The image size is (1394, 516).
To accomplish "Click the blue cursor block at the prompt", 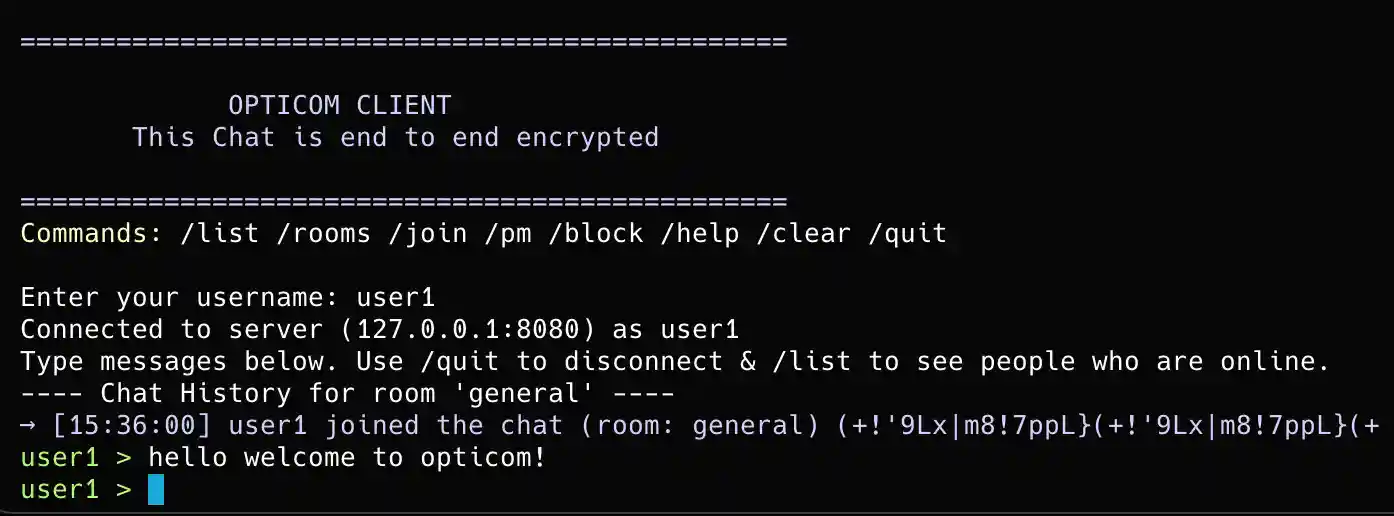I will [156, 490].
